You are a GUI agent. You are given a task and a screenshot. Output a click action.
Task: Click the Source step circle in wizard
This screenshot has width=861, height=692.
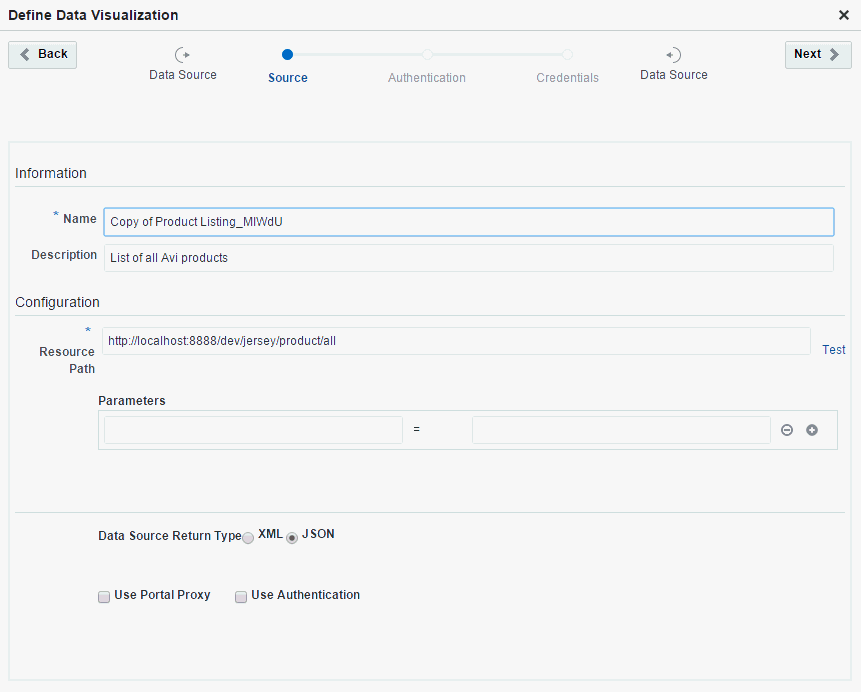click(x=288, y=55)
